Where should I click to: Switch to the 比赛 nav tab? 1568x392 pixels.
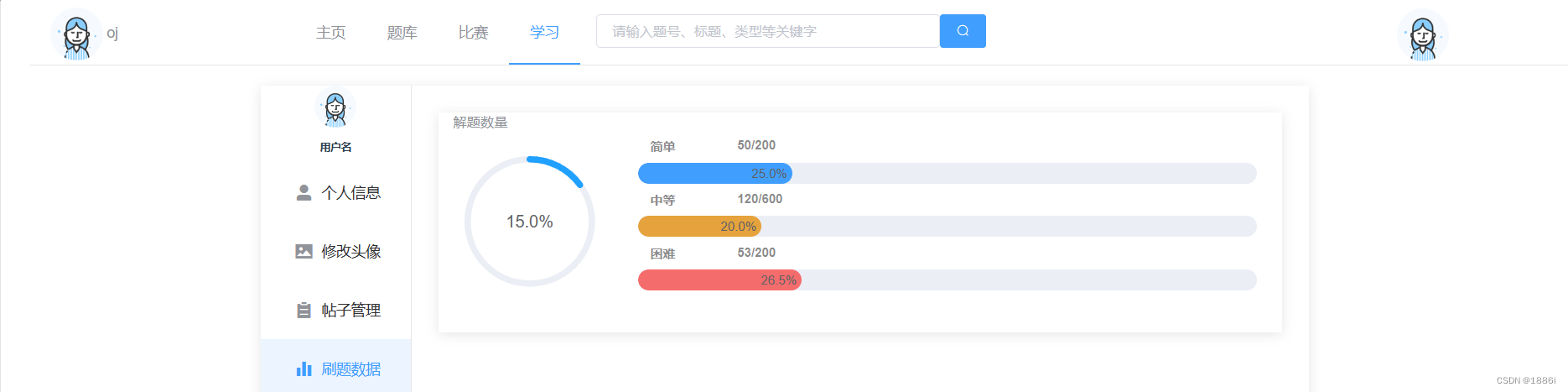tap(474, 33)
